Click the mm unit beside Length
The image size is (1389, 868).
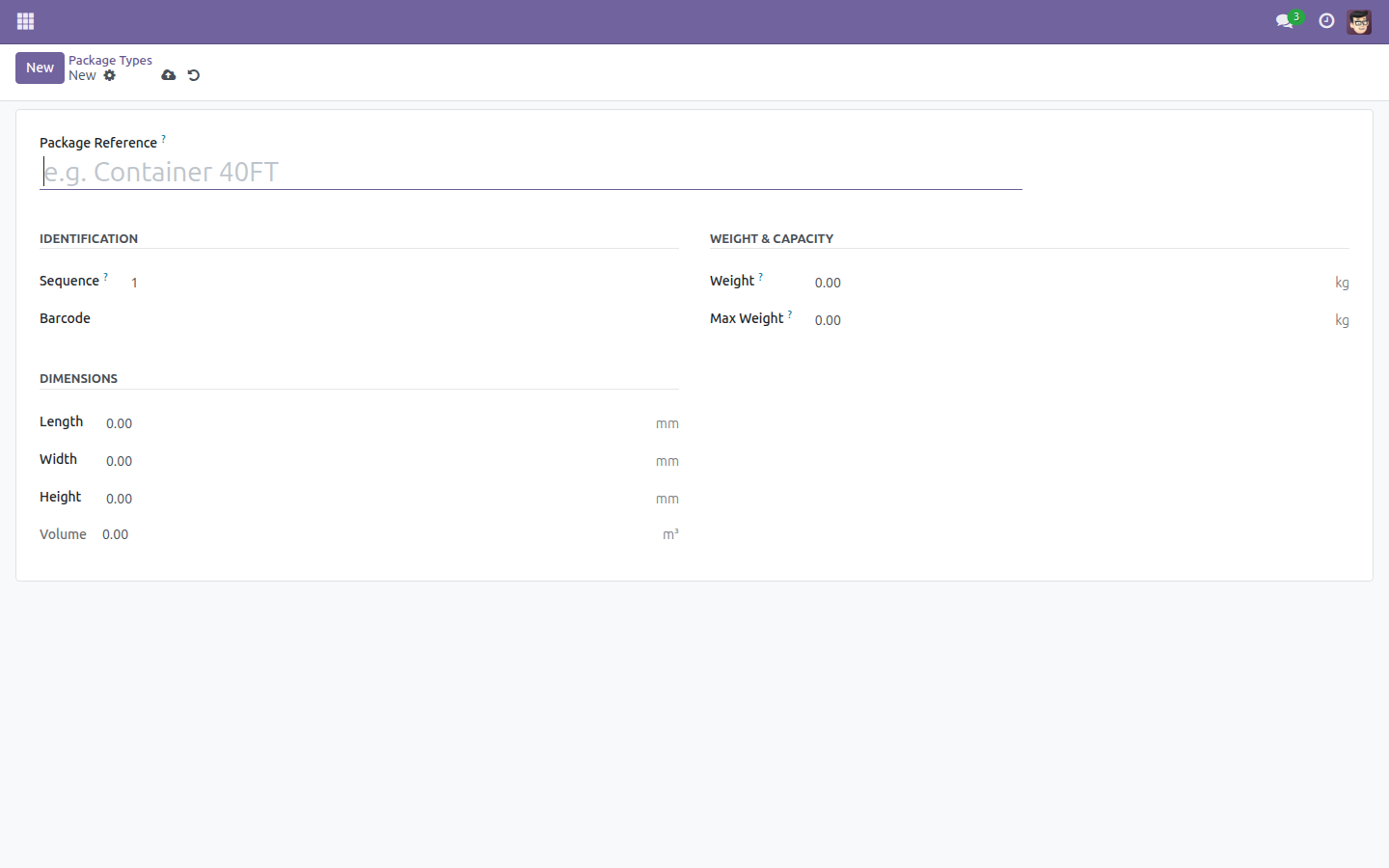[x=667, y=423]
